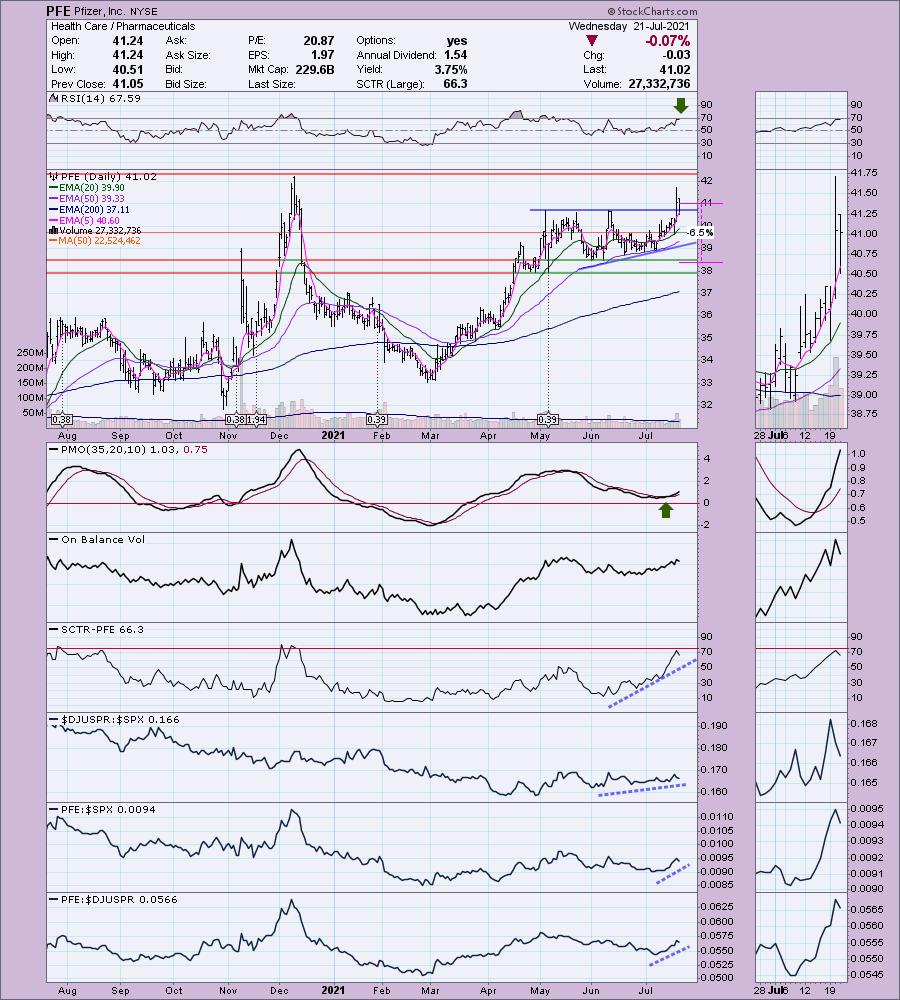Click the EPS value 1.97
The width and height of the screenshot is (900, 1000).
pyautogui.click(x=323, y=55)
